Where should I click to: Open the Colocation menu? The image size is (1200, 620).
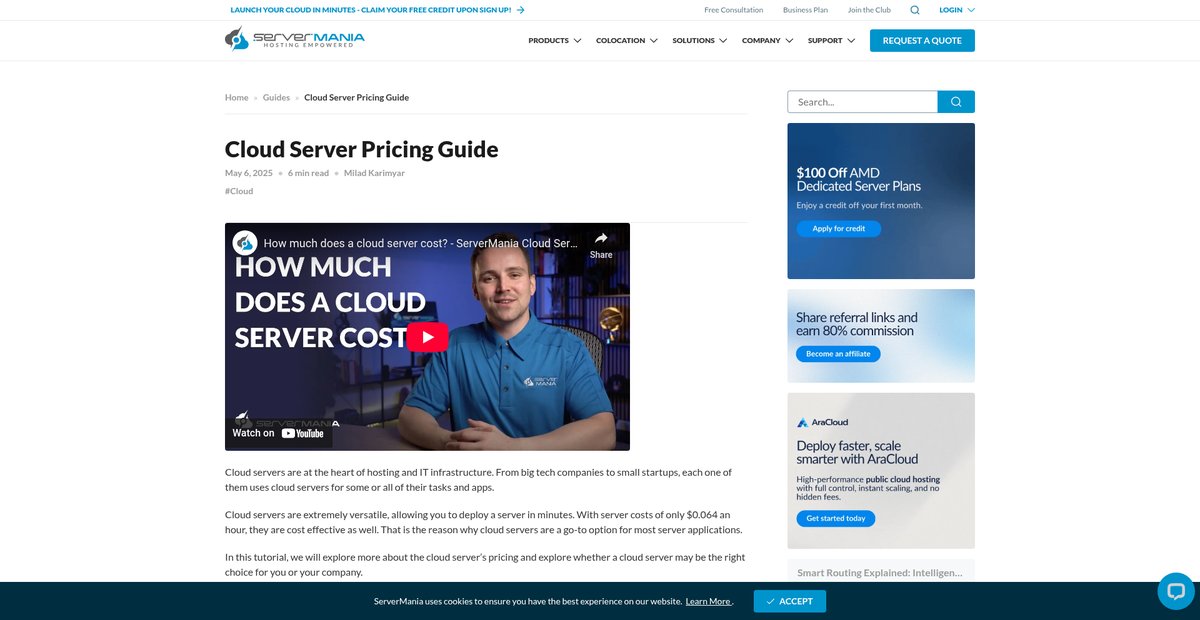click(x=627, y=41)
